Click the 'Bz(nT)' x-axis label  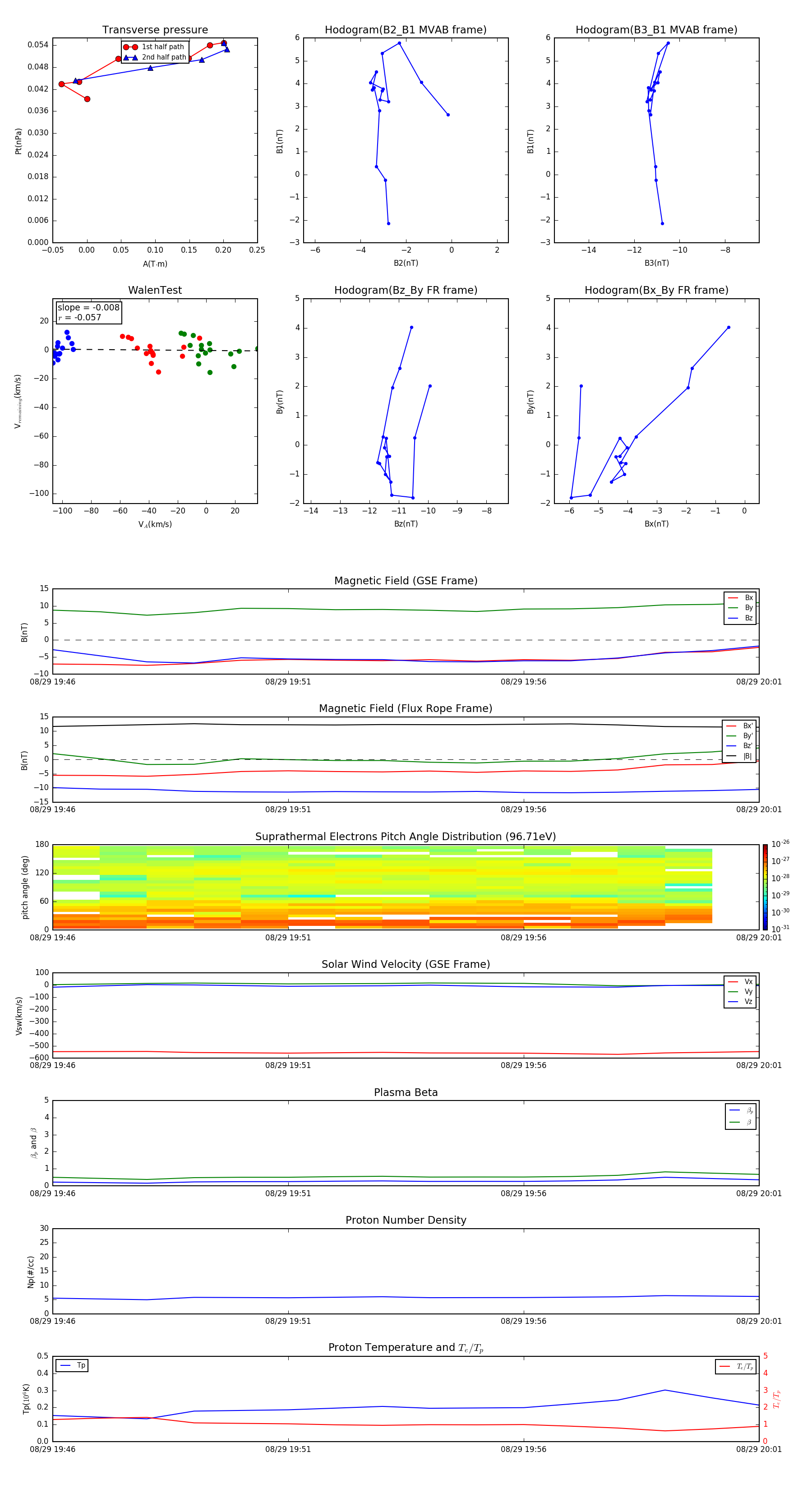click(406, 524)
